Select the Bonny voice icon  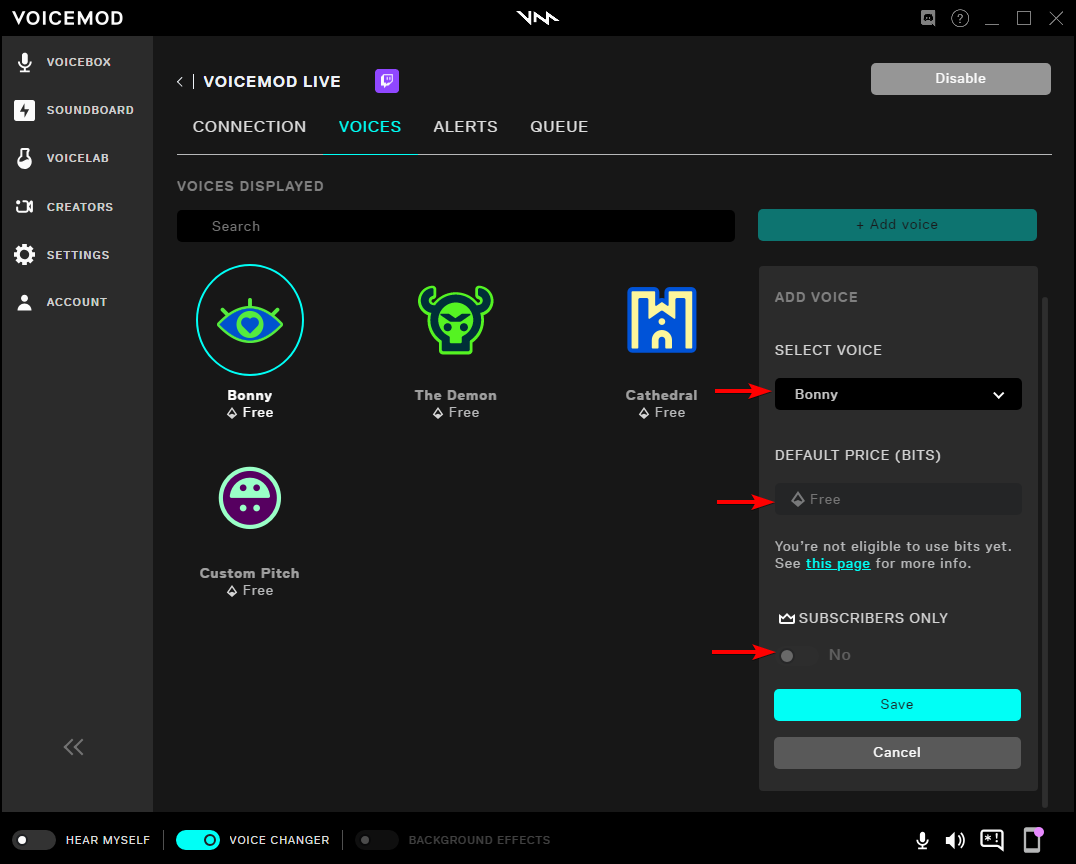[250, 320]
